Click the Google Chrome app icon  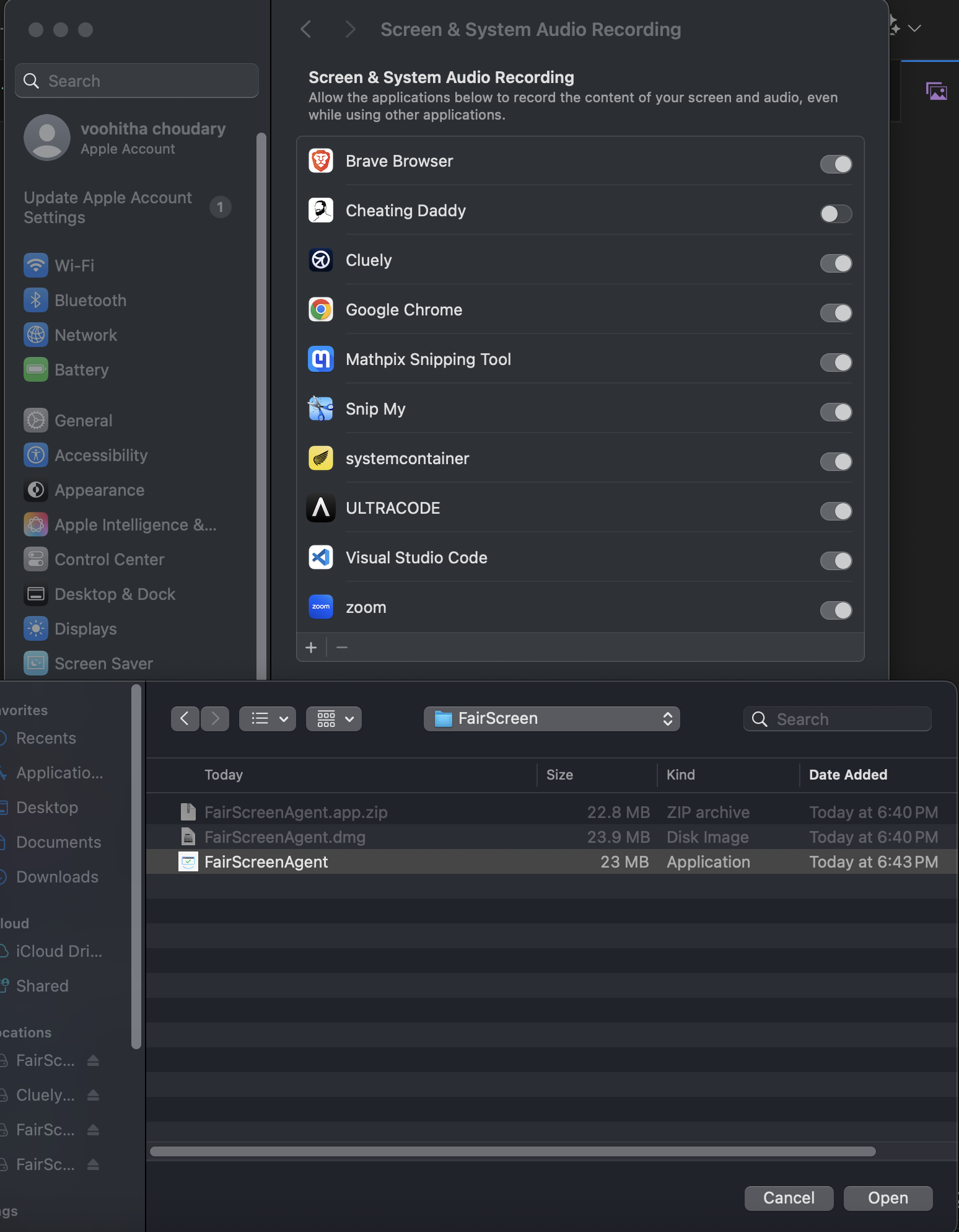321,310
